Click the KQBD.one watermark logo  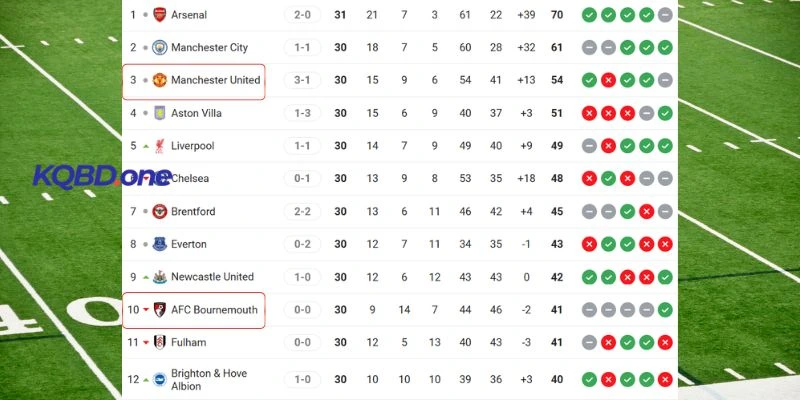(x=100, y=177)
